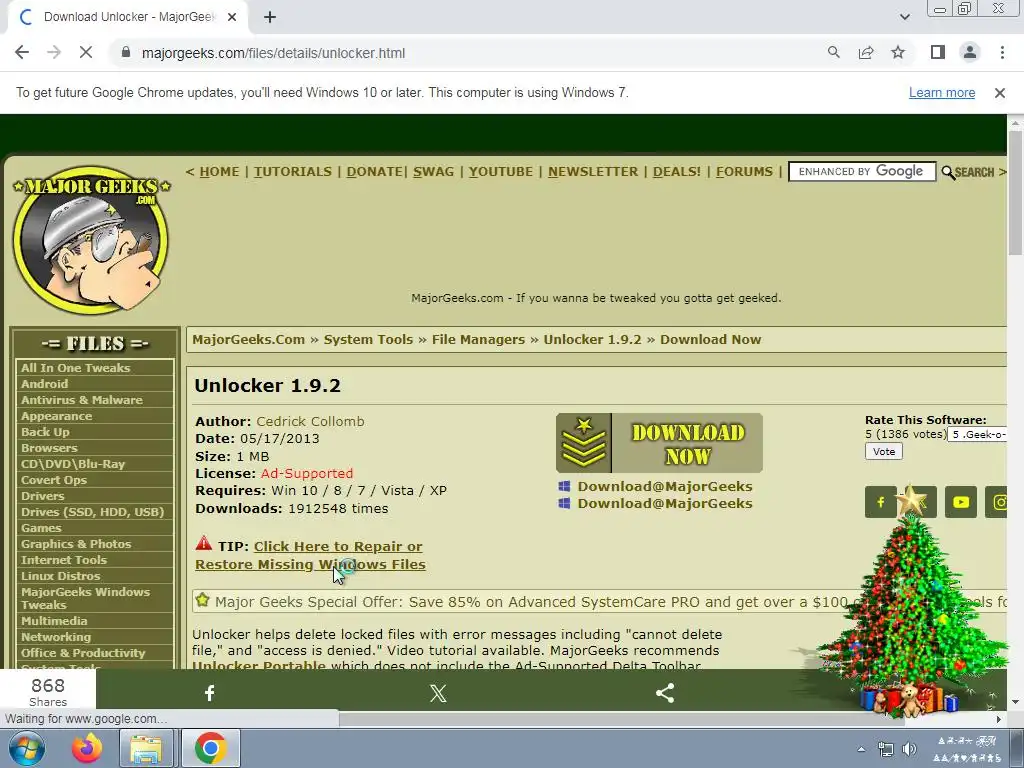Open Firefox from the taskbar
Viewport: 1024px width, 768px height.
point(87,748)
